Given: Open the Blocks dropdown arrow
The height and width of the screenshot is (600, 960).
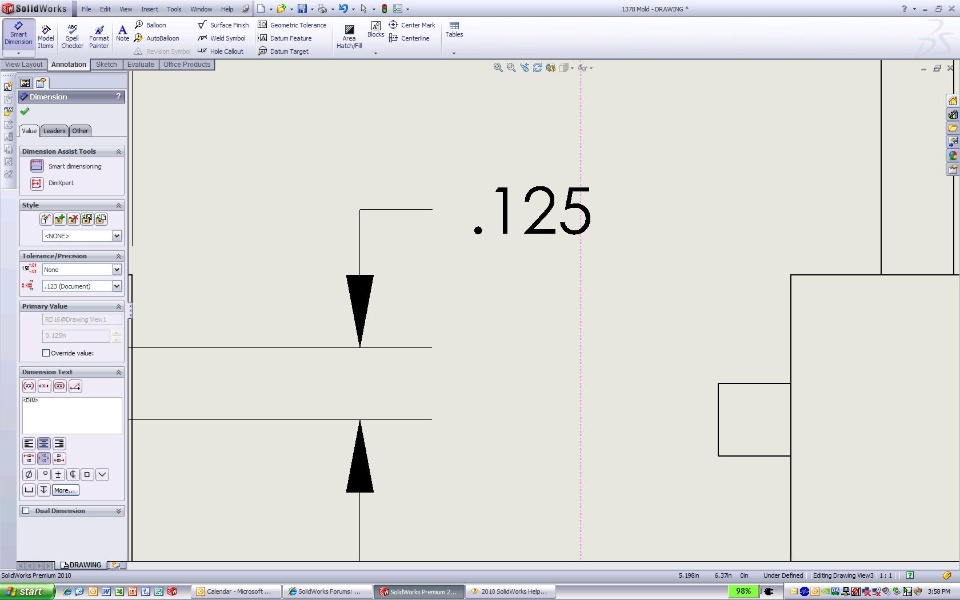Looking at the screenshot, I should pyautogui.click(x=375, y=52).
